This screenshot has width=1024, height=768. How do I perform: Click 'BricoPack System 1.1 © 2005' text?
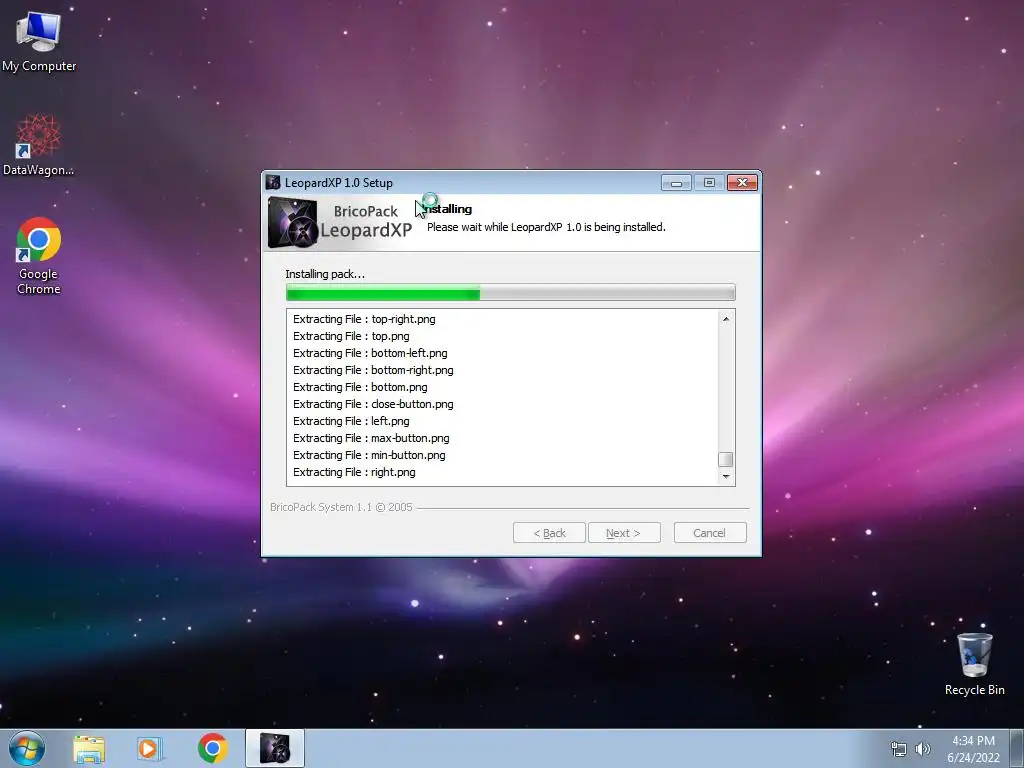pos(342,507)
